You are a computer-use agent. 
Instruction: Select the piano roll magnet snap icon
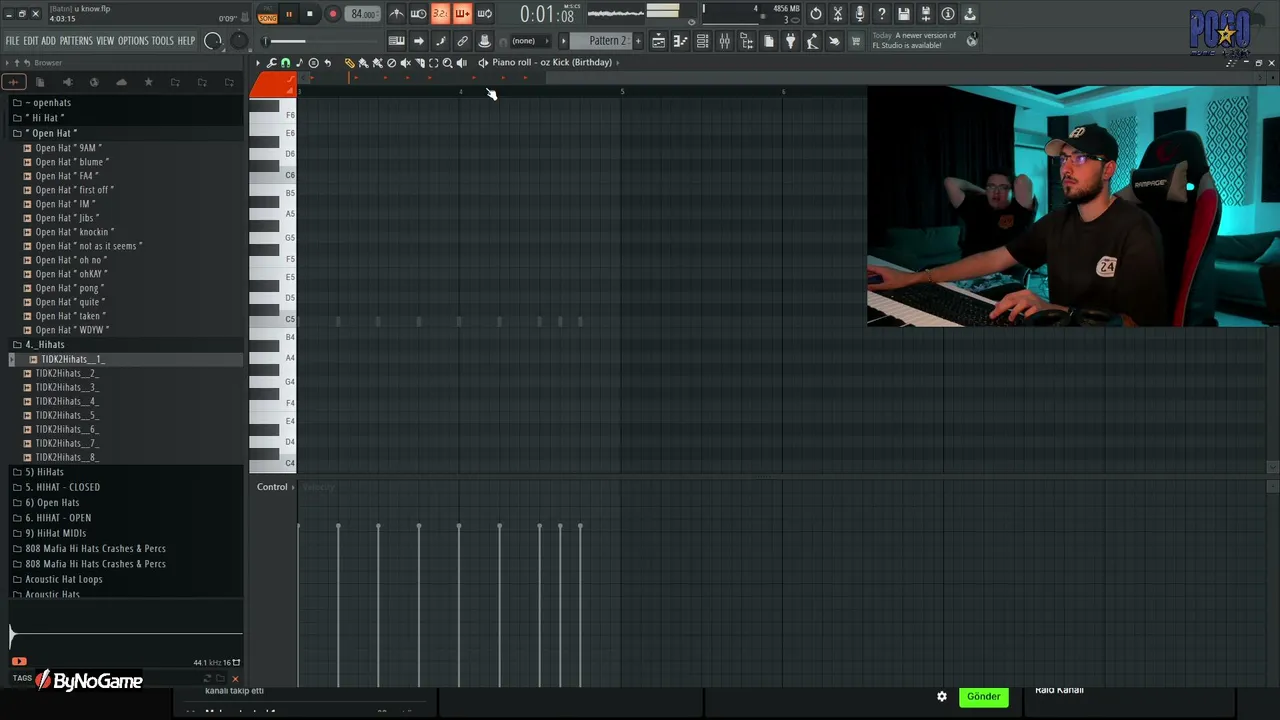285,63
